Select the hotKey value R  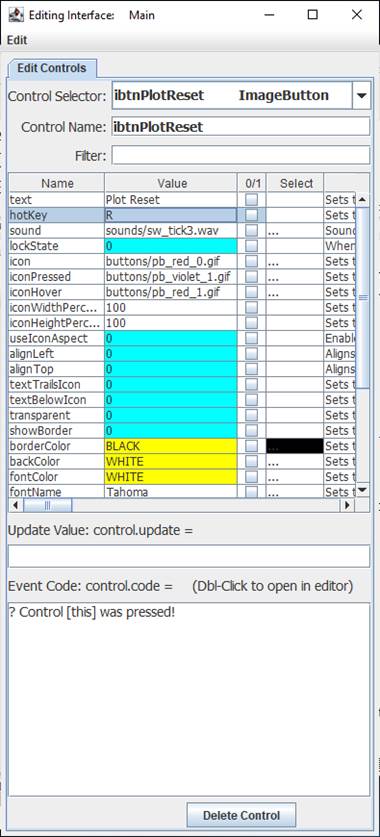click(x=171, y=215)
